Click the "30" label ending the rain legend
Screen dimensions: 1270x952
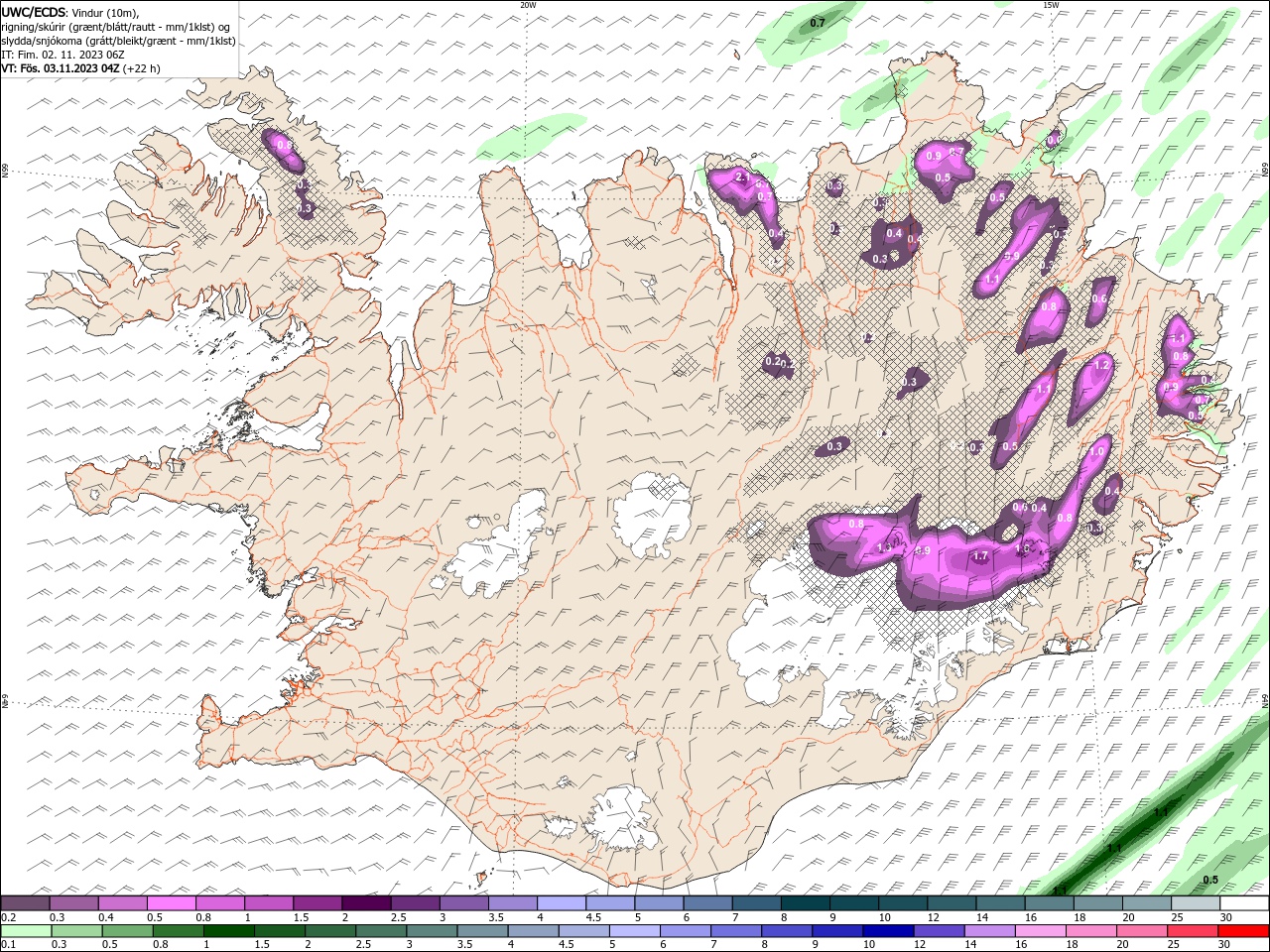(1226, 945)
